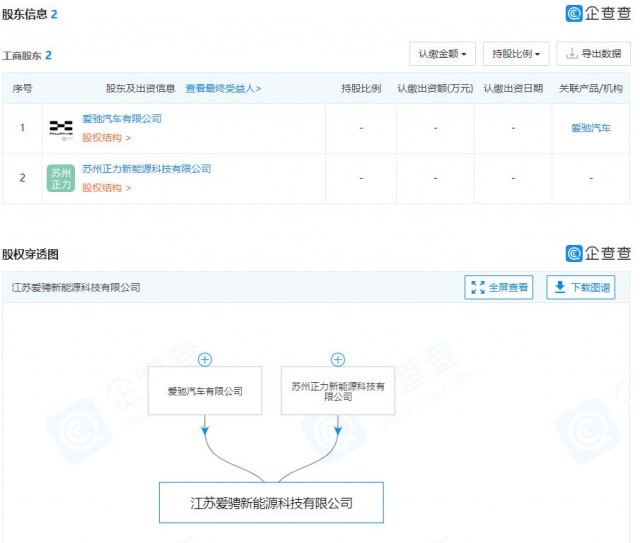Open the related product 爱驰汽车 link
The height and width of the screenshot is (543, 640).
point(591,128)
